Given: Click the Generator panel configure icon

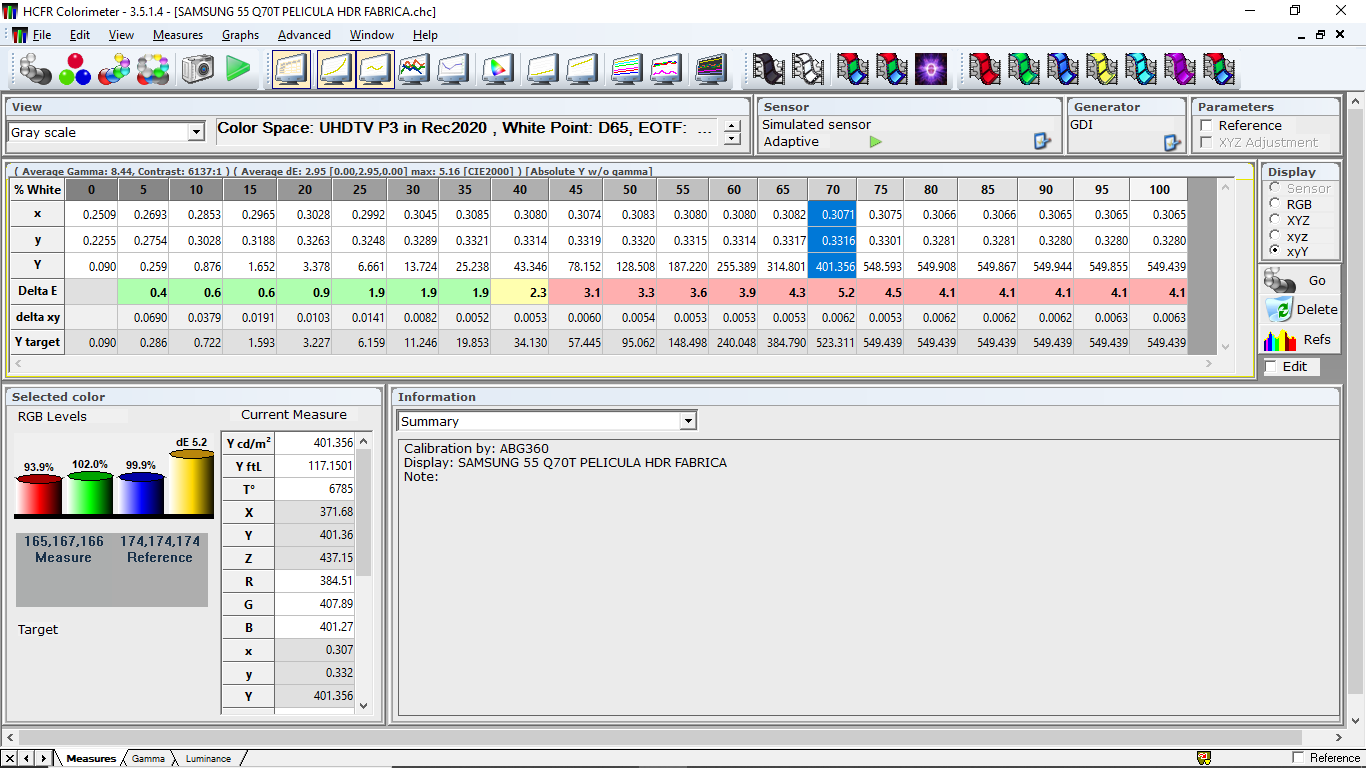Looking at the screenshot, I should tap(1173, 142).
